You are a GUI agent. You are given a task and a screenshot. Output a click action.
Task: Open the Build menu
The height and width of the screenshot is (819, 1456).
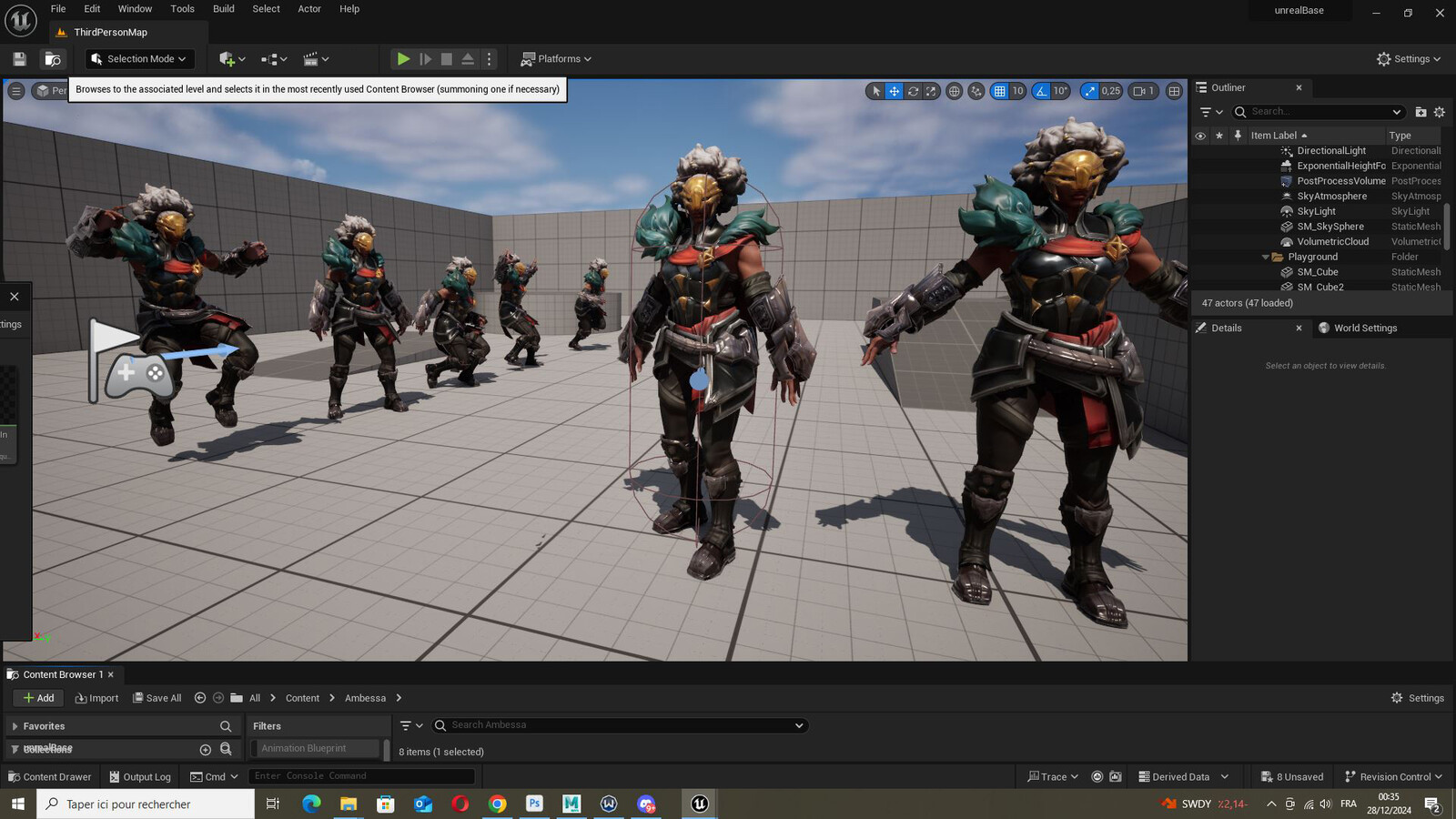pos(223,9)
